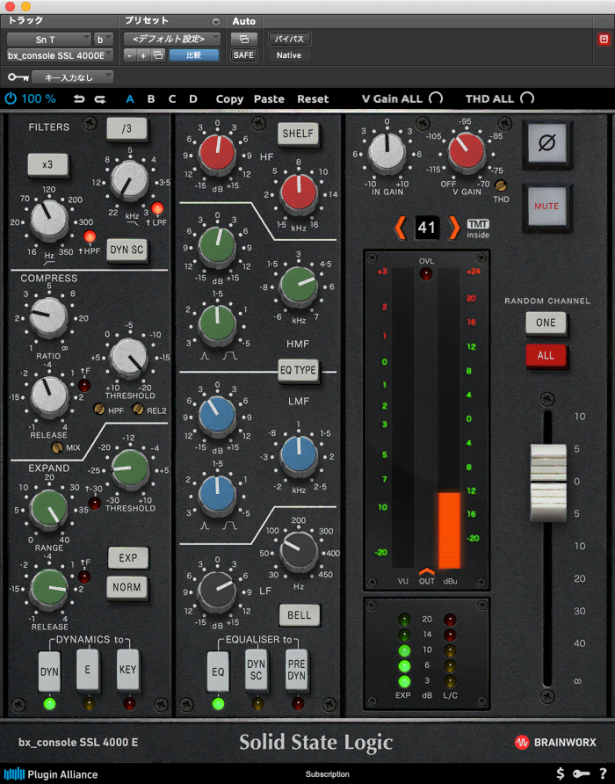Toggle the LF BELL button
The height and width of the screenshot is (784, 615).
(x=299, y=615)
